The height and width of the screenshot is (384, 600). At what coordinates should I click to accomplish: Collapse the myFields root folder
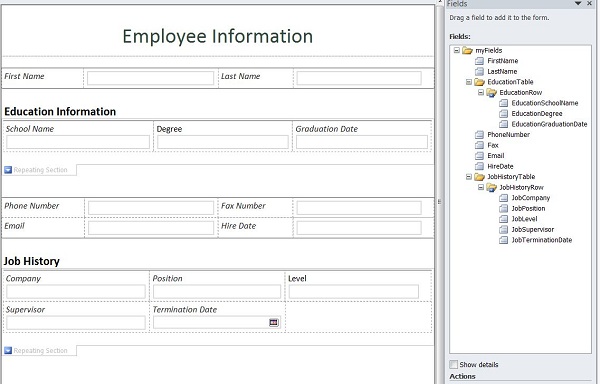[457, 50]
